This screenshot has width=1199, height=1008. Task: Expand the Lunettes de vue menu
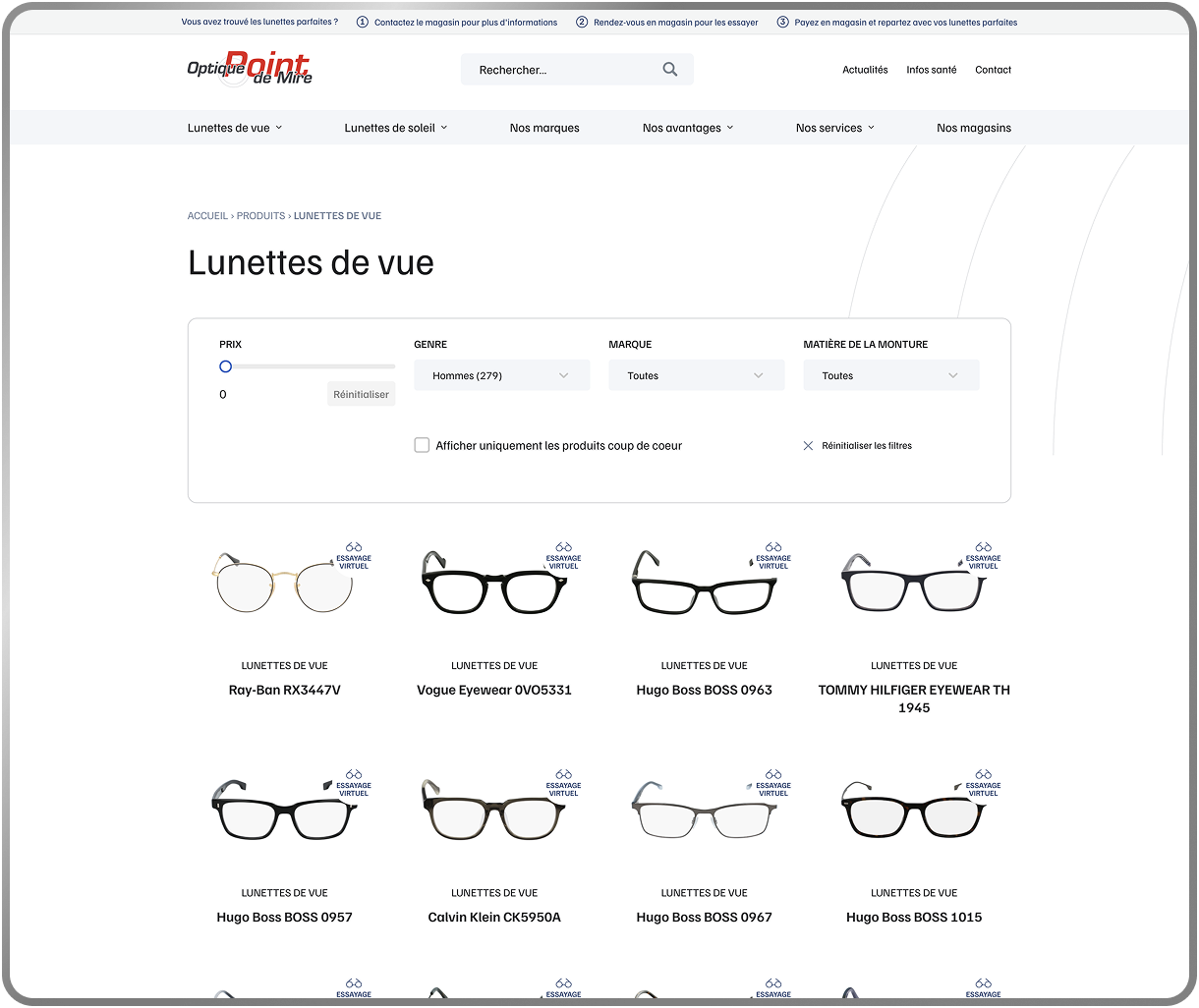[235, 128]
